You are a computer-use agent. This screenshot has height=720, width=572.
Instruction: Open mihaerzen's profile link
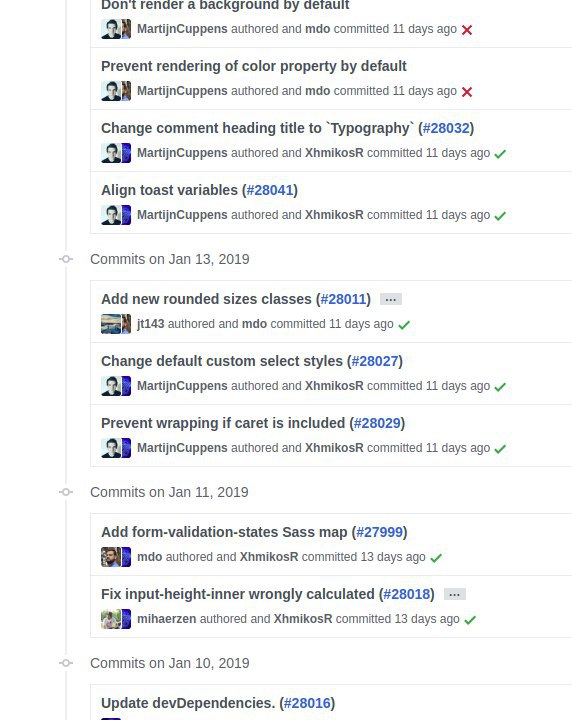point(167,619)
